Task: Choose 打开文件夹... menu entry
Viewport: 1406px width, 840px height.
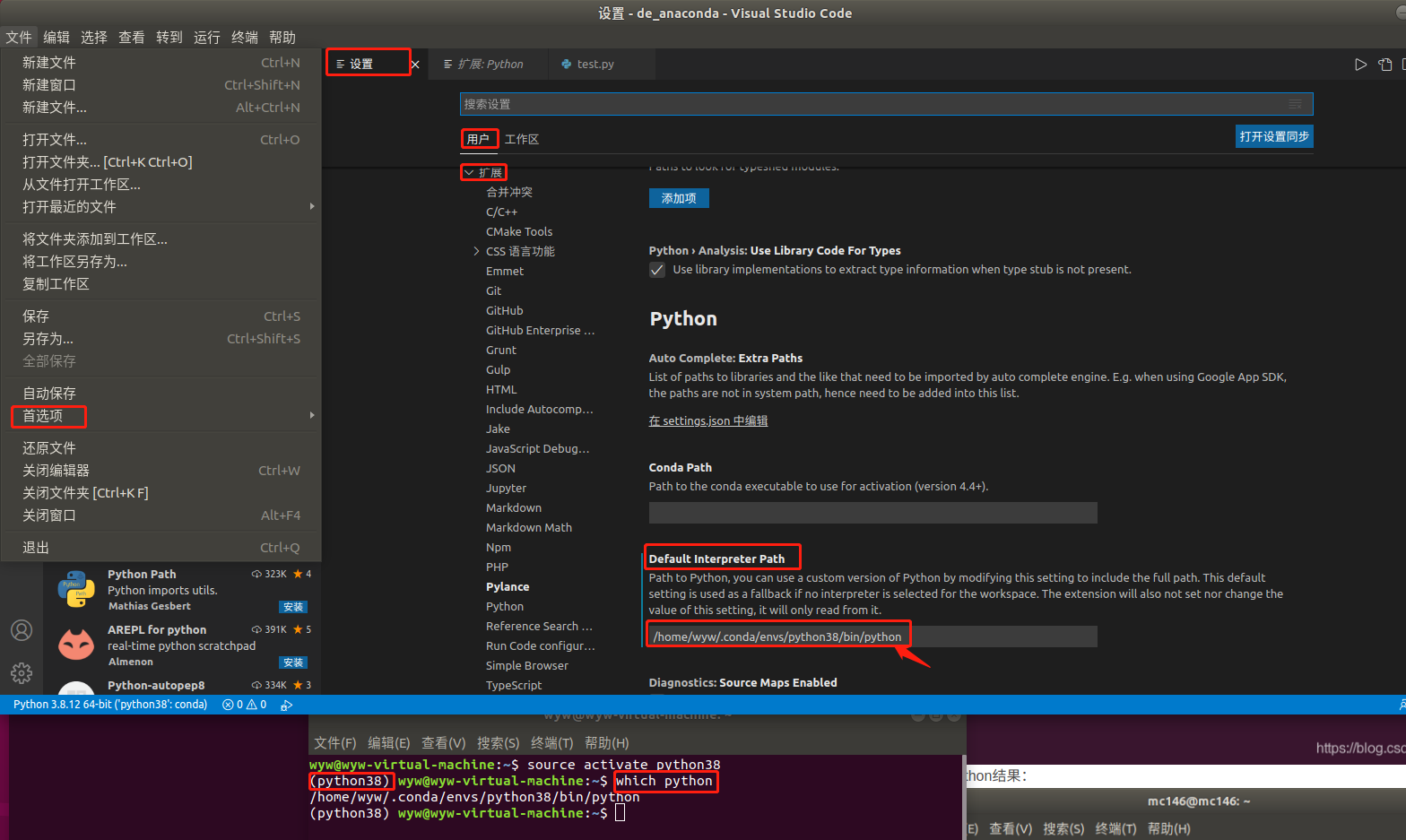Action: coord(161,162)
